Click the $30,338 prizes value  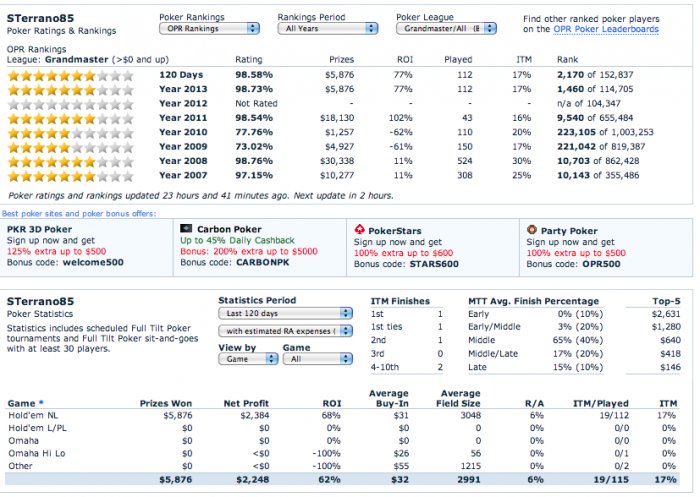[x=337, y=161]
